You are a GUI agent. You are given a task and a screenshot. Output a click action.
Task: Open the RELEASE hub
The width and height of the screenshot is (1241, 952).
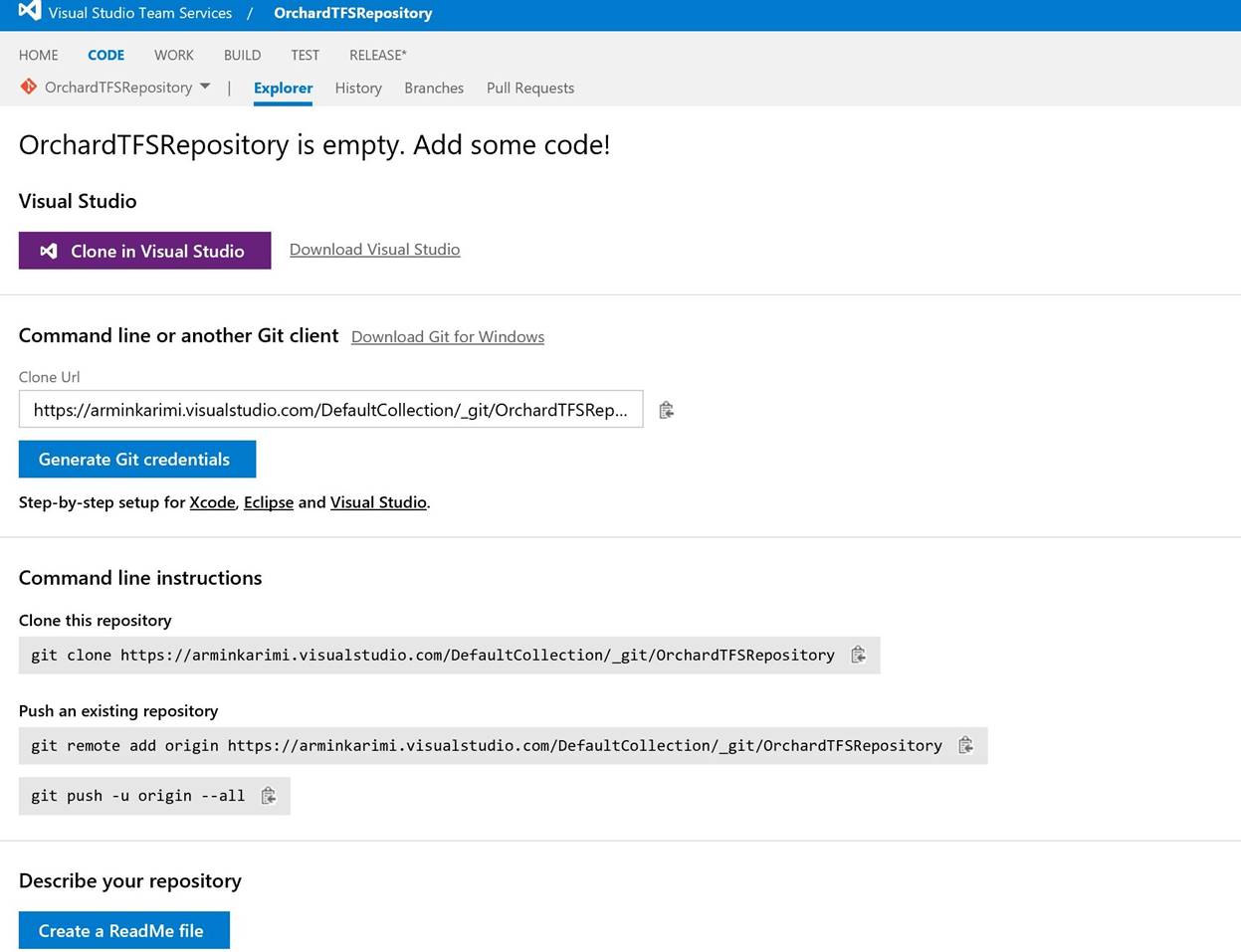[378, 55]
